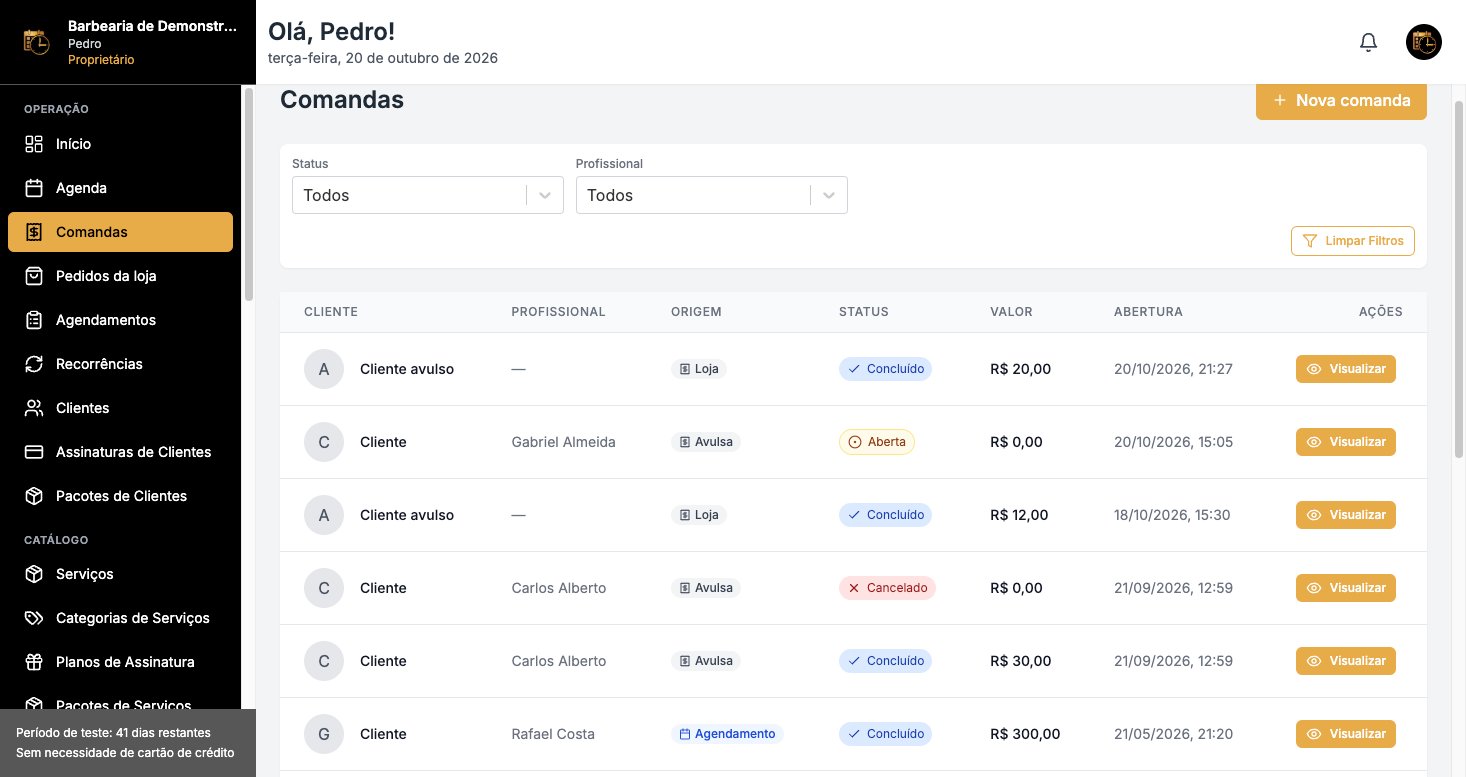
Task: Visualizar the R$ 20,00 comanda
Action: point(1346,369)
